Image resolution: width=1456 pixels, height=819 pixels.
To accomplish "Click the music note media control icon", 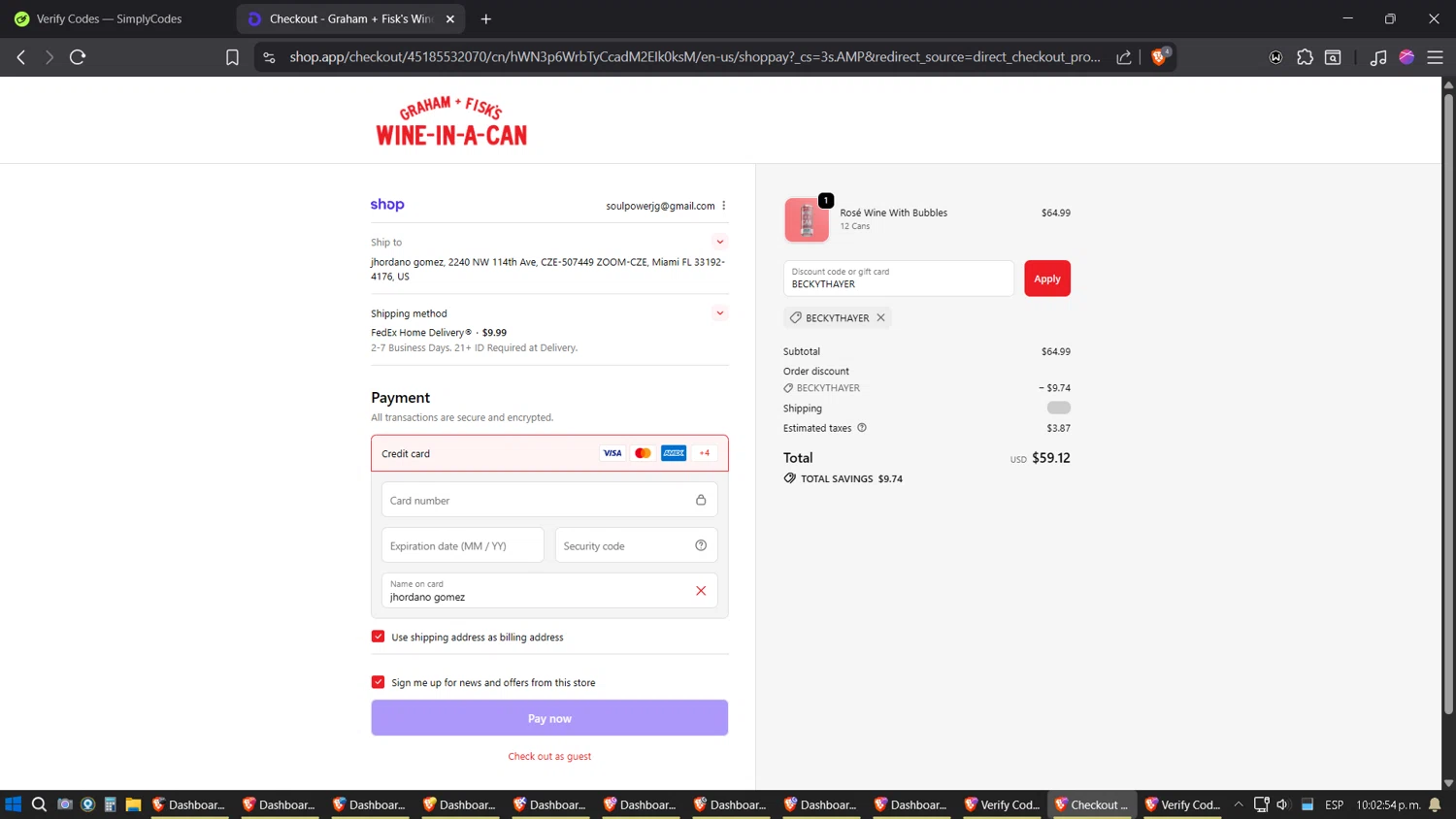I will pos(1377,57).
